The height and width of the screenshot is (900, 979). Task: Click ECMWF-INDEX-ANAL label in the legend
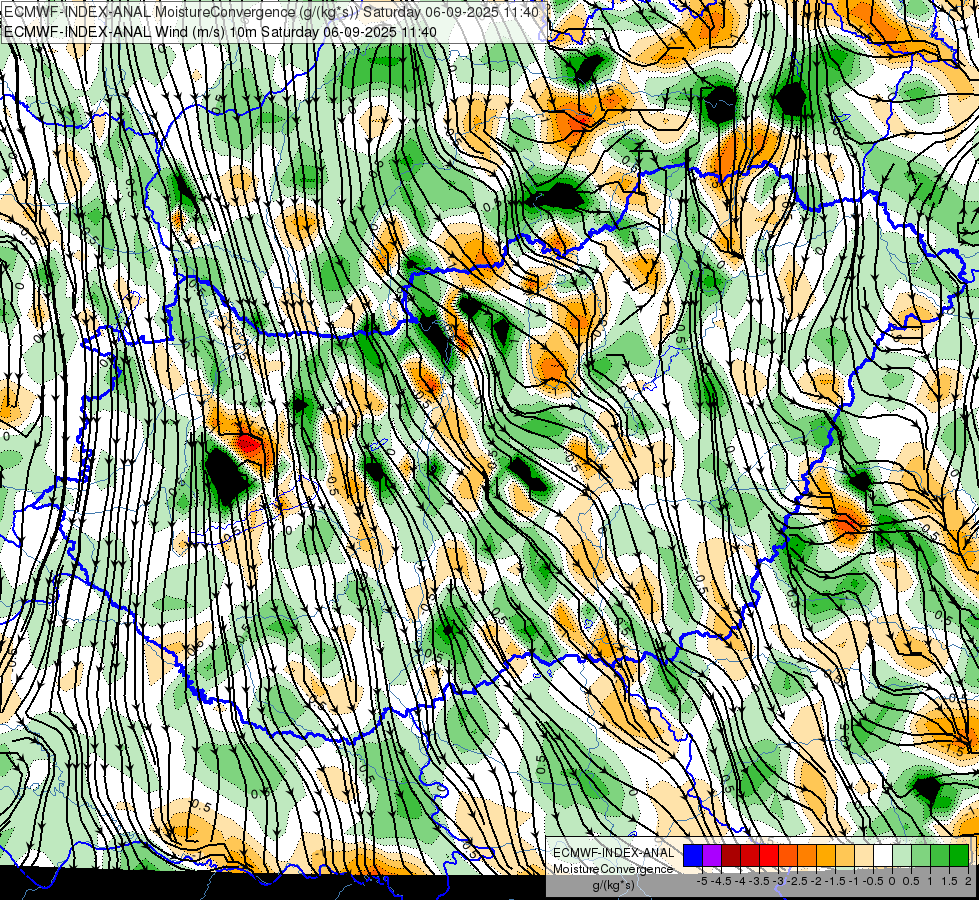(x=613, y=853)
